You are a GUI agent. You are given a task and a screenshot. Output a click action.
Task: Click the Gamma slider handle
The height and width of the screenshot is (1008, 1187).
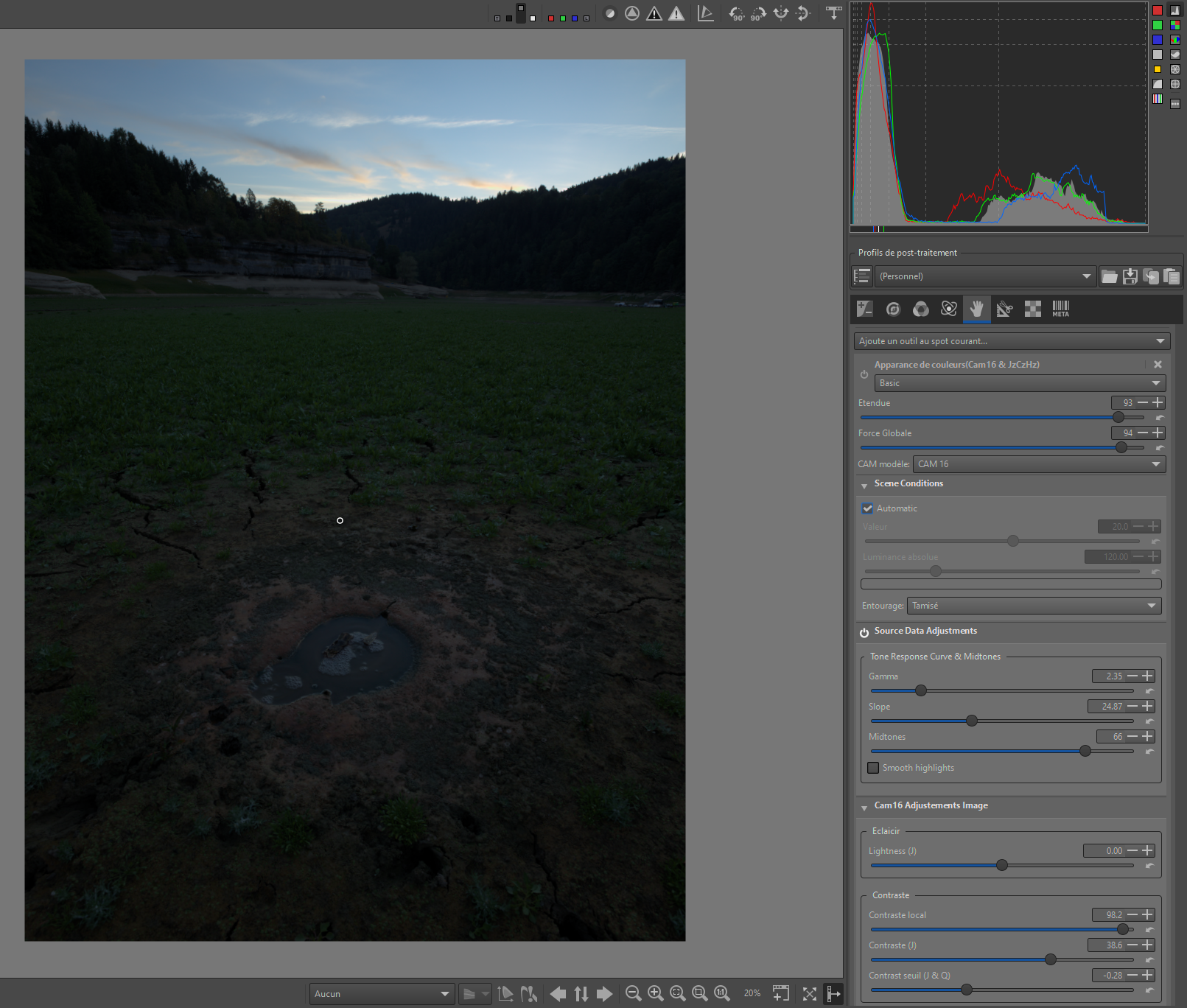921,690
